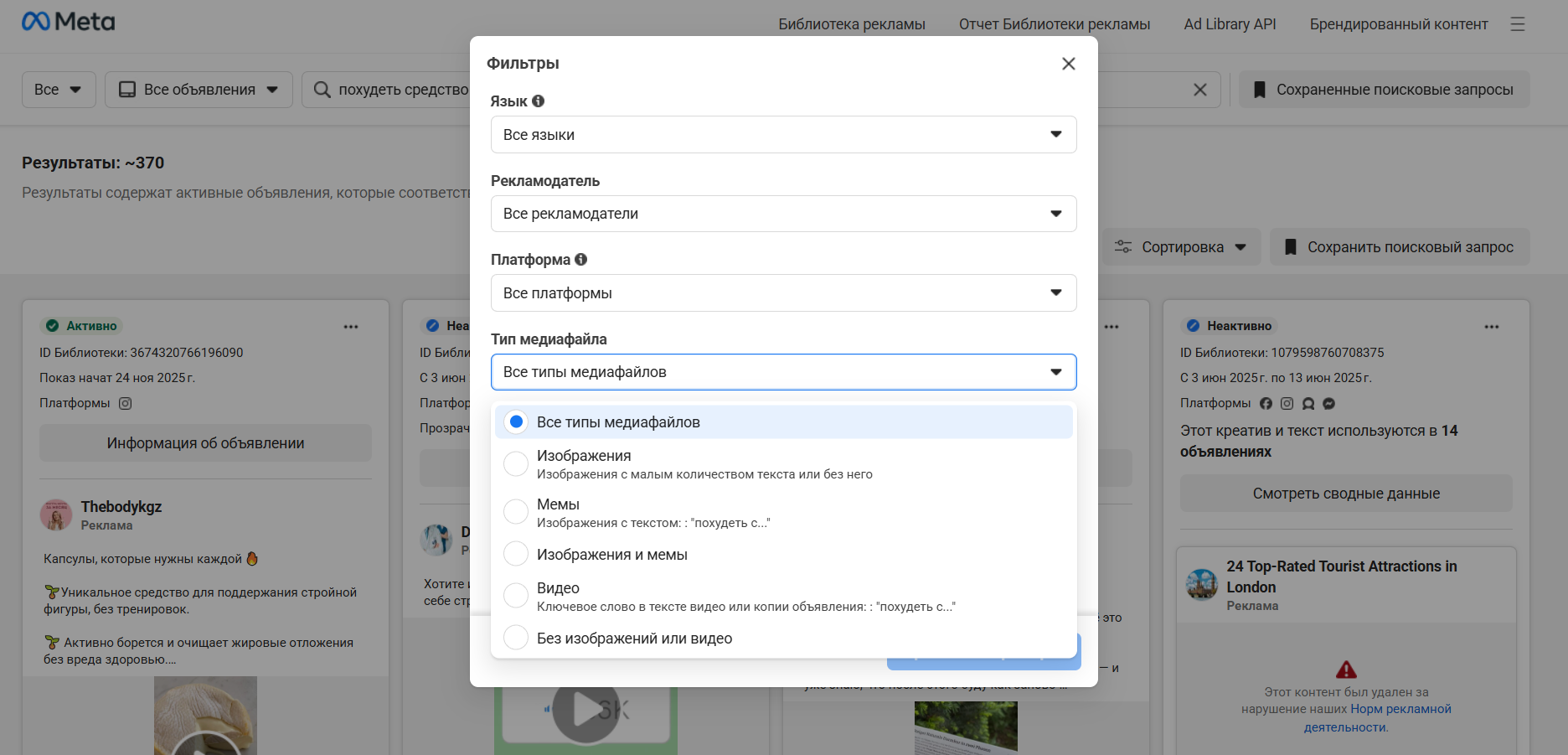Close the Фильтры dialog
Image resolution: width=1568 pixels, height=755 pixels.
(x=1068, y=64)
